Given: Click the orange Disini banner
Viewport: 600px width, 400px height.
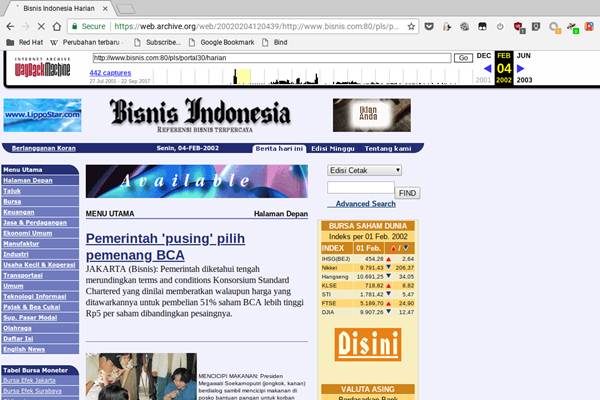Looking at the screenshot, I should [x=368, y=344].
